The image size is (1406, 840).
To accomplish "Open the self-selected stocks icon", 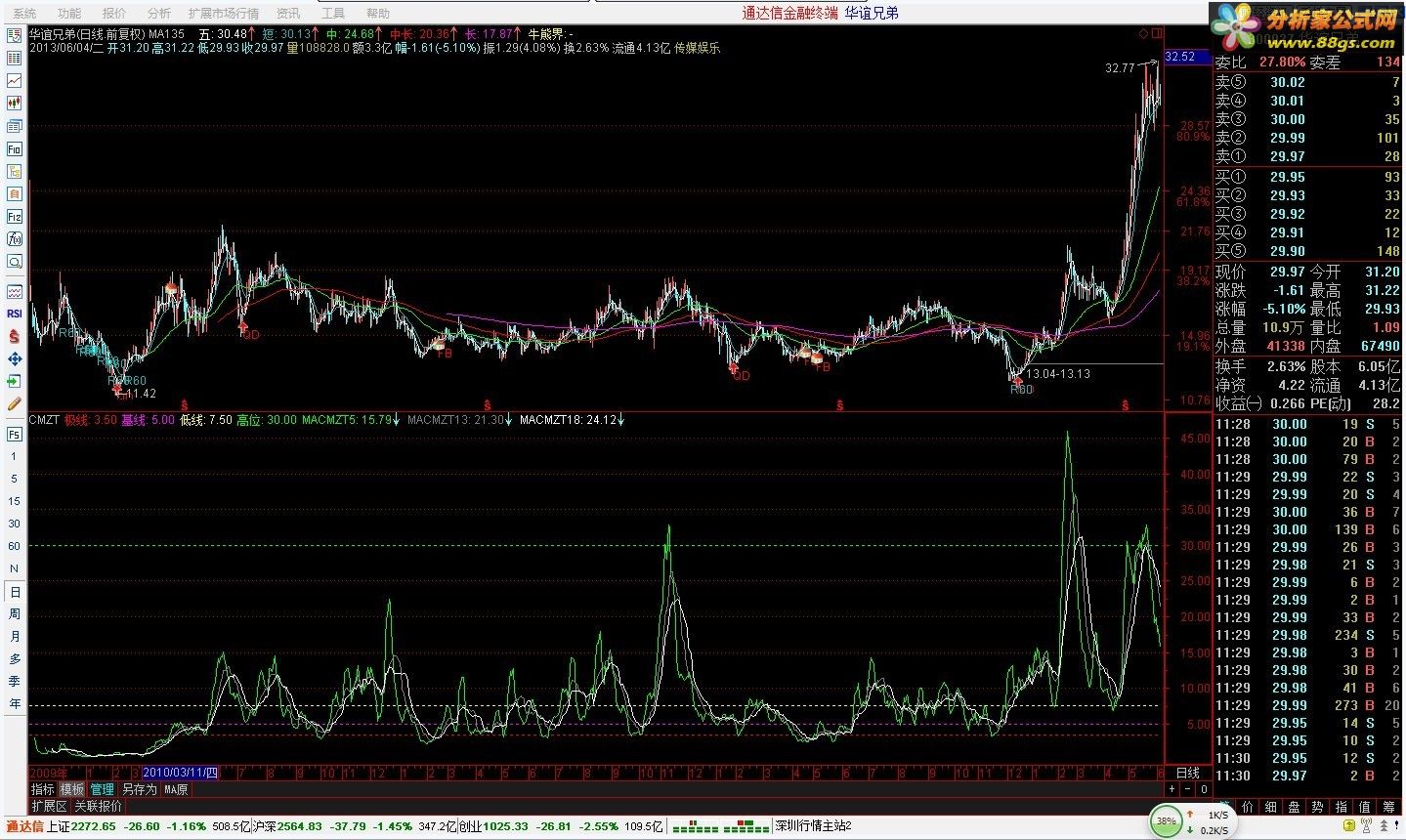I will tap(15, 194).
